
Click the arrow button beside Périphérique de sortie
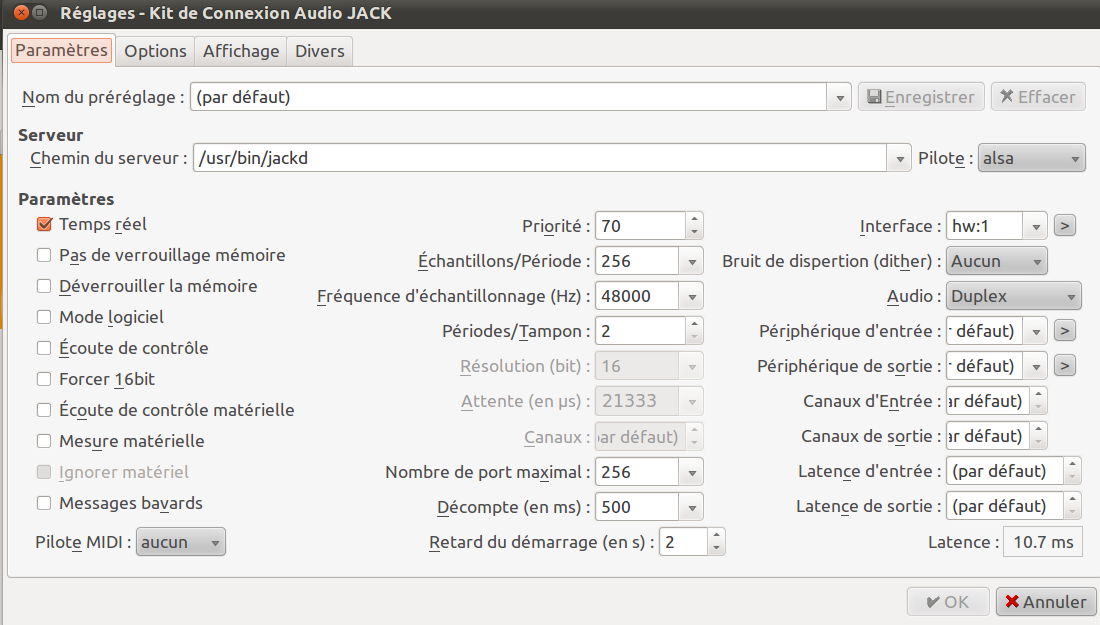point(1064,365)
